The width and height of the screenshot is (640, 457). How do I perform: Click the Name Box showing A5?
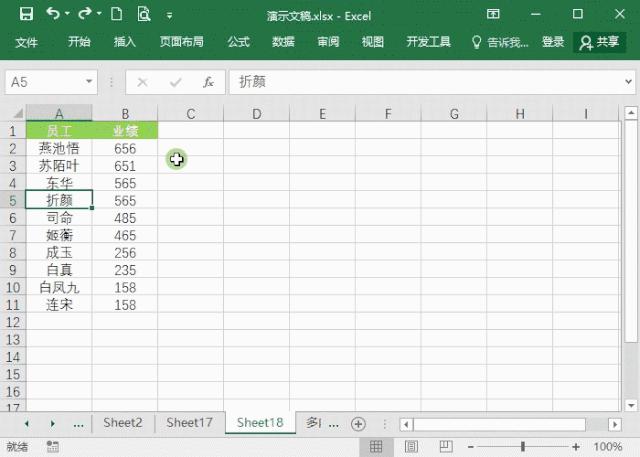click(45, 82)
